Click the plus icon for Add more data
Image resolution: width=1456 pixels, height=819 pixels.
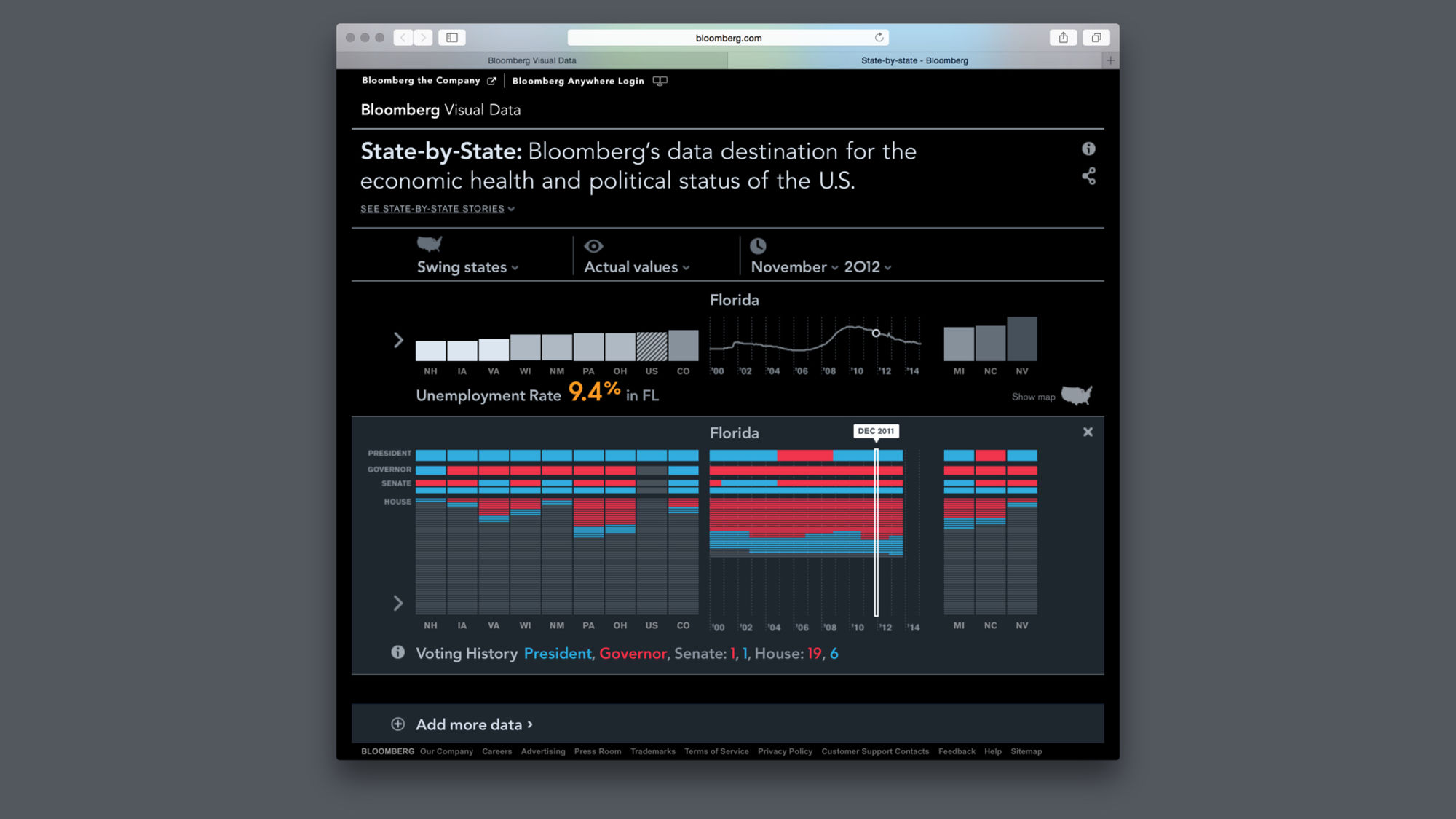click(397, 724)
